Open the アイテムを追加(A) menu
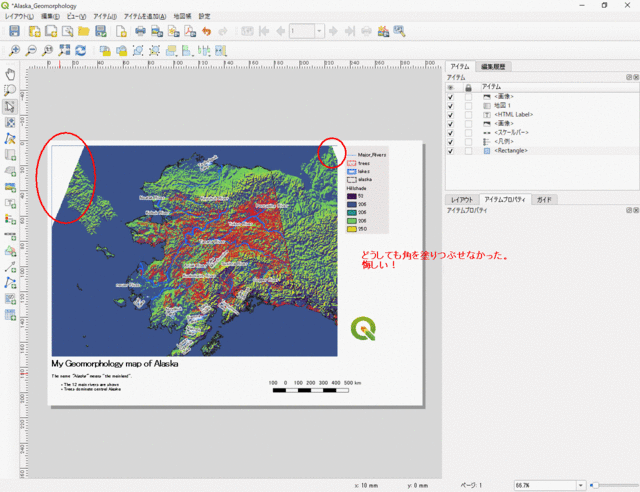 coord(145,16)
